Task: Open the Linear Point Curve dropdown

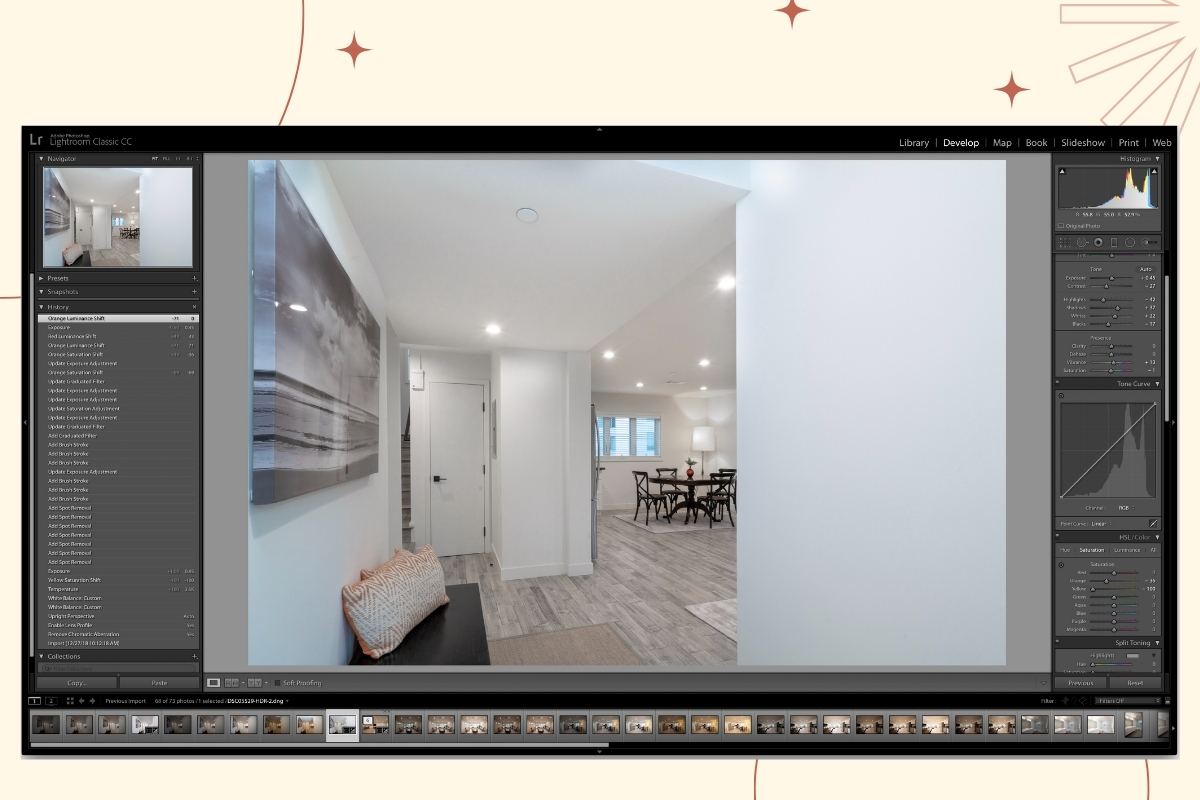Action: pyautogui.click(x=1098, y=524)
